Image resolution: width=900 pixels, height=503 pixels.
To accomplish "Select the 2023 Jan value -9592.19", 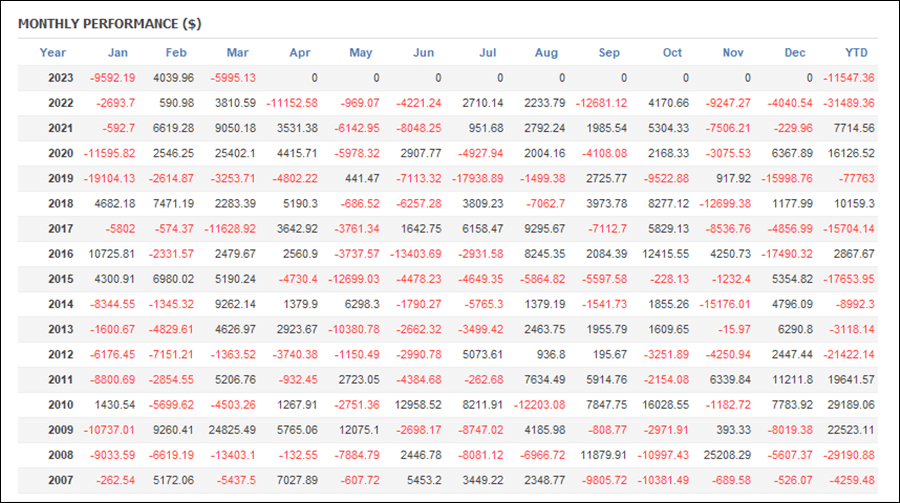I will pos(112,78).
